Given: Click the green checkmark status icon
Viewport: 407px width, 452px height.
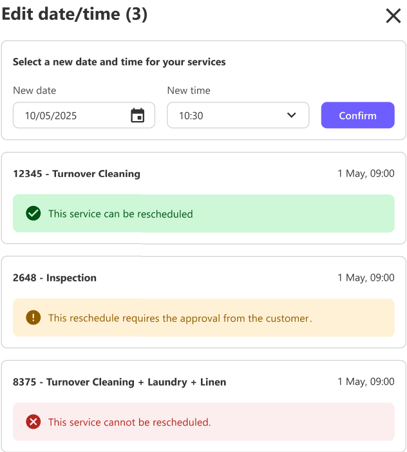Looking at the screenshot, I should point(33,213).
